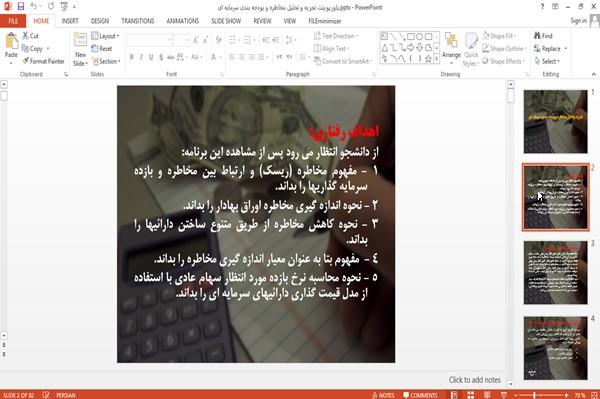Switch to the ANIMATIONS tab
The image size is (600, 399).
point(183,21)
